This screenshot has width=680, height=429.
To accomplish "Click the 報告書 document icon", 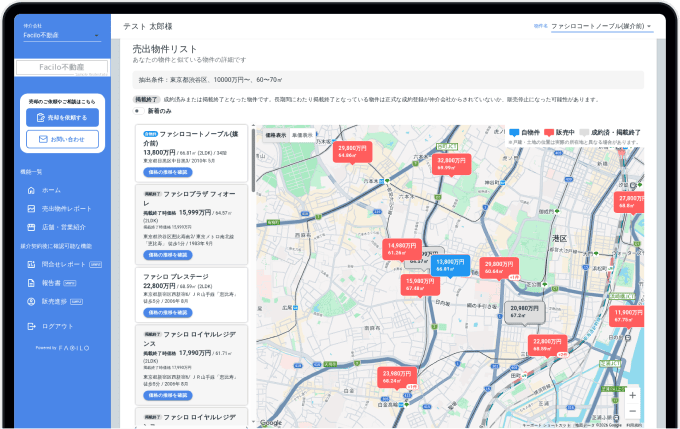I will click(31, 283).
